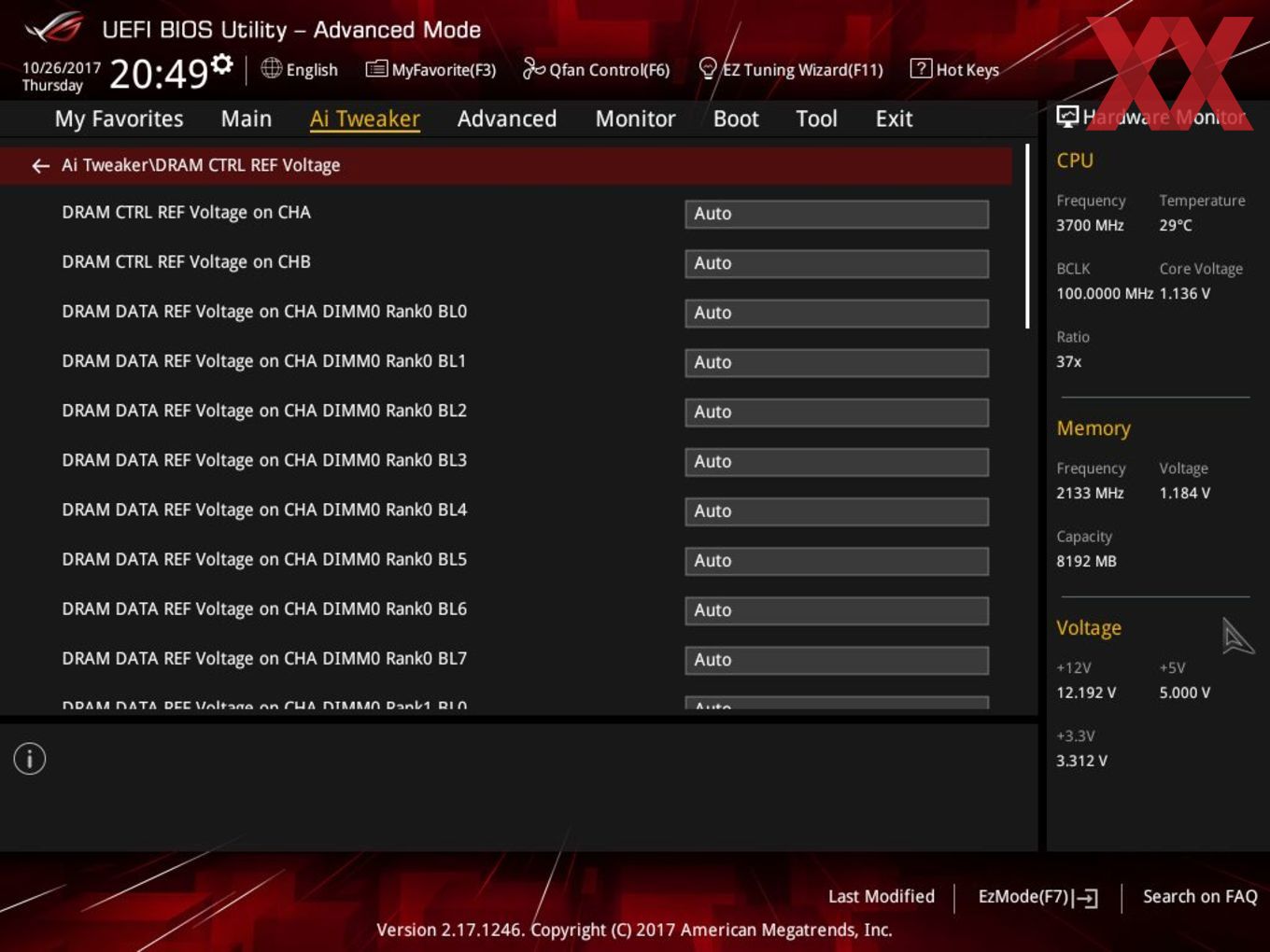Click the Hardware Monitor screen icon
This screenshot has height=952, width=1270.
click(1067, 116)
